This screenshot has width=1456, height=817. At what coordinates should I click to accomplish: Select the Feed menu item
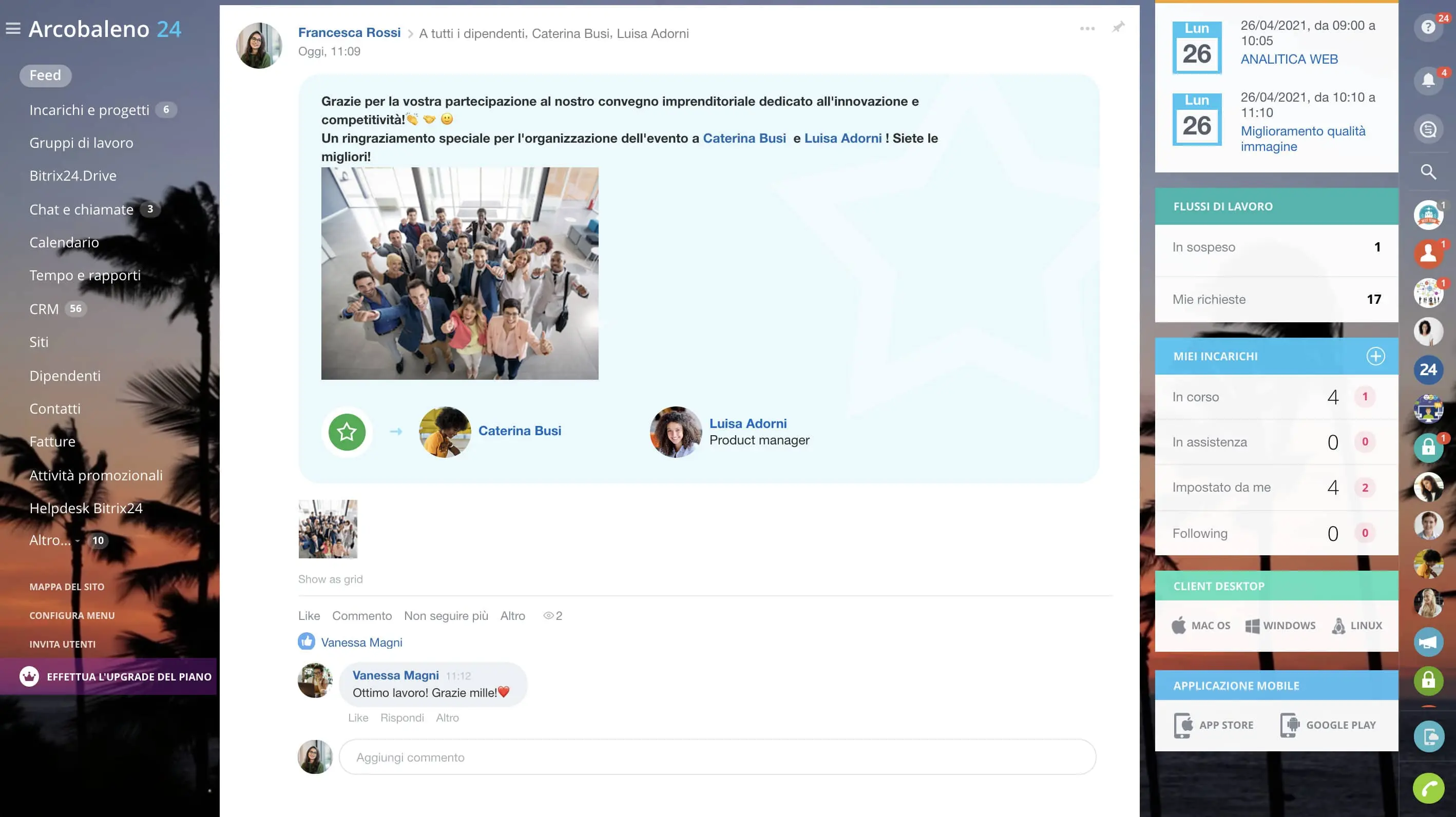coord(45,75)
